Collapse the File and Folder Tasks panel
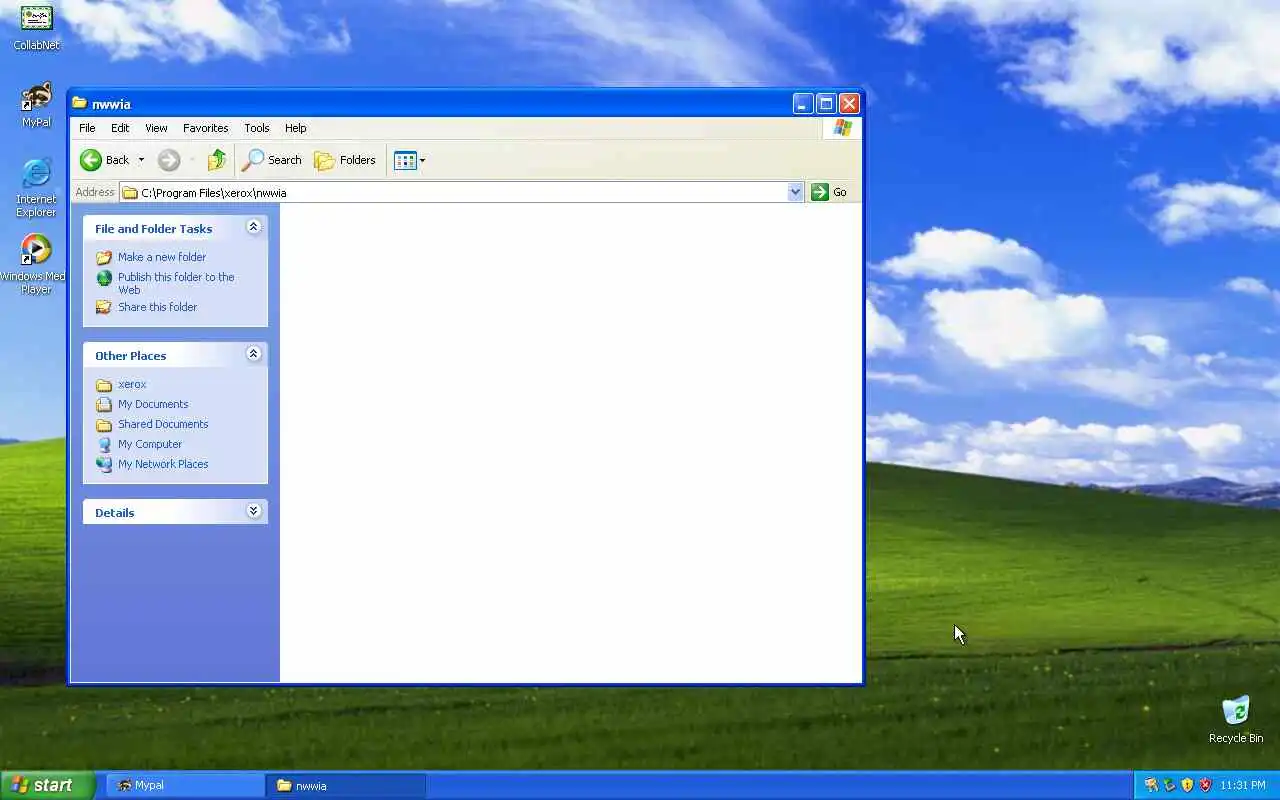Viewport: 1280px width, 800px height. click(253, 228)
